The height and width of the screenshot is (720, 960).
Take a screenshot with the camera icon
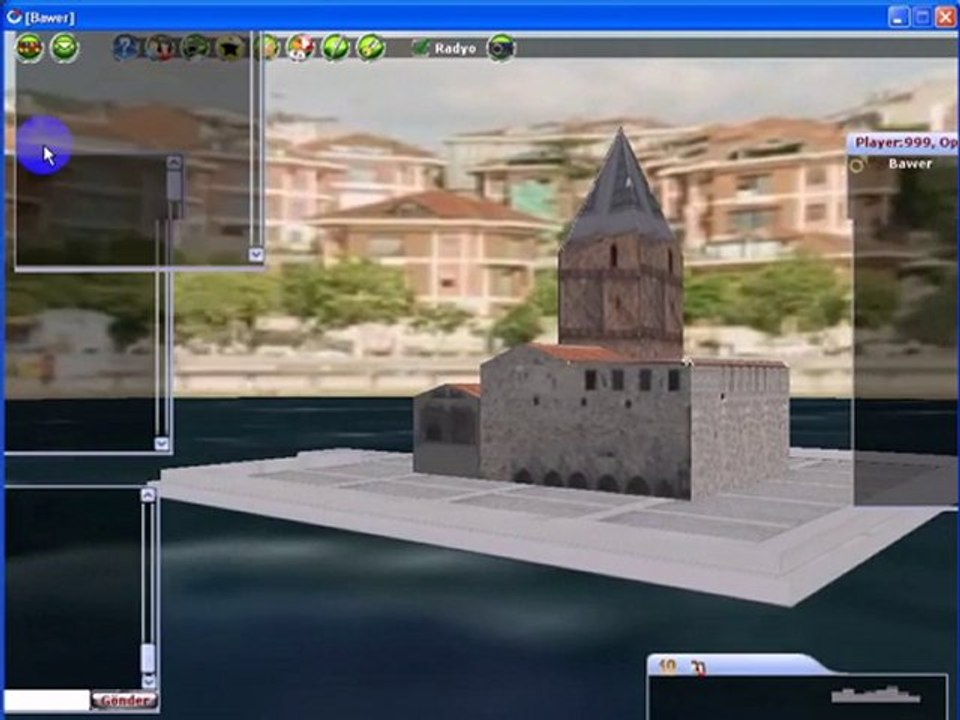click(501, 48)
